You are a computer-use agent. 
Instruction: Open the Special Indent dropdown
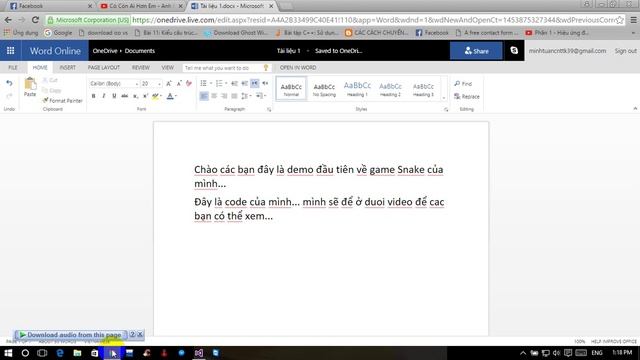(x=261, y=96)
